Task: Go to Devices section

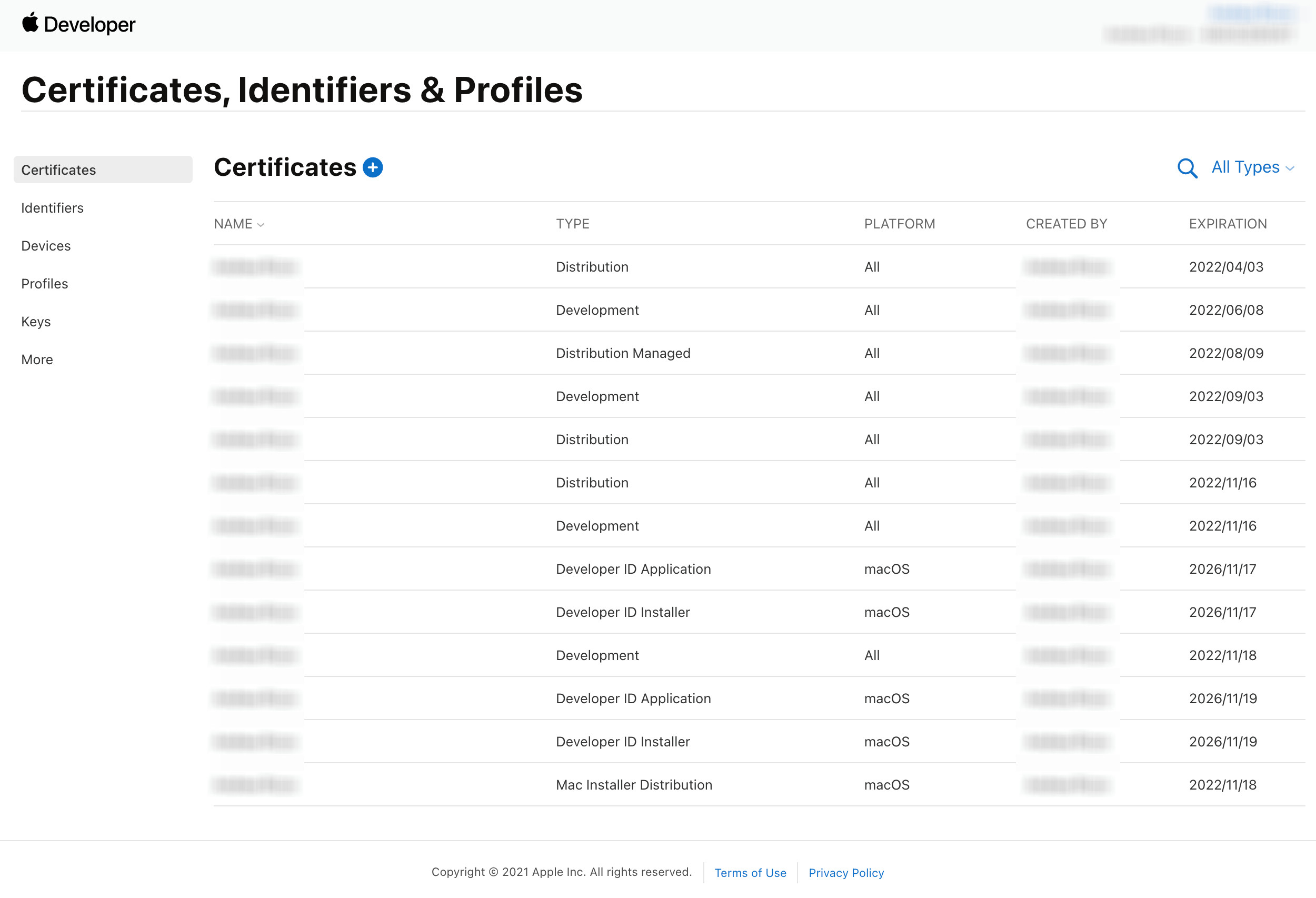Action: (46, 246)
